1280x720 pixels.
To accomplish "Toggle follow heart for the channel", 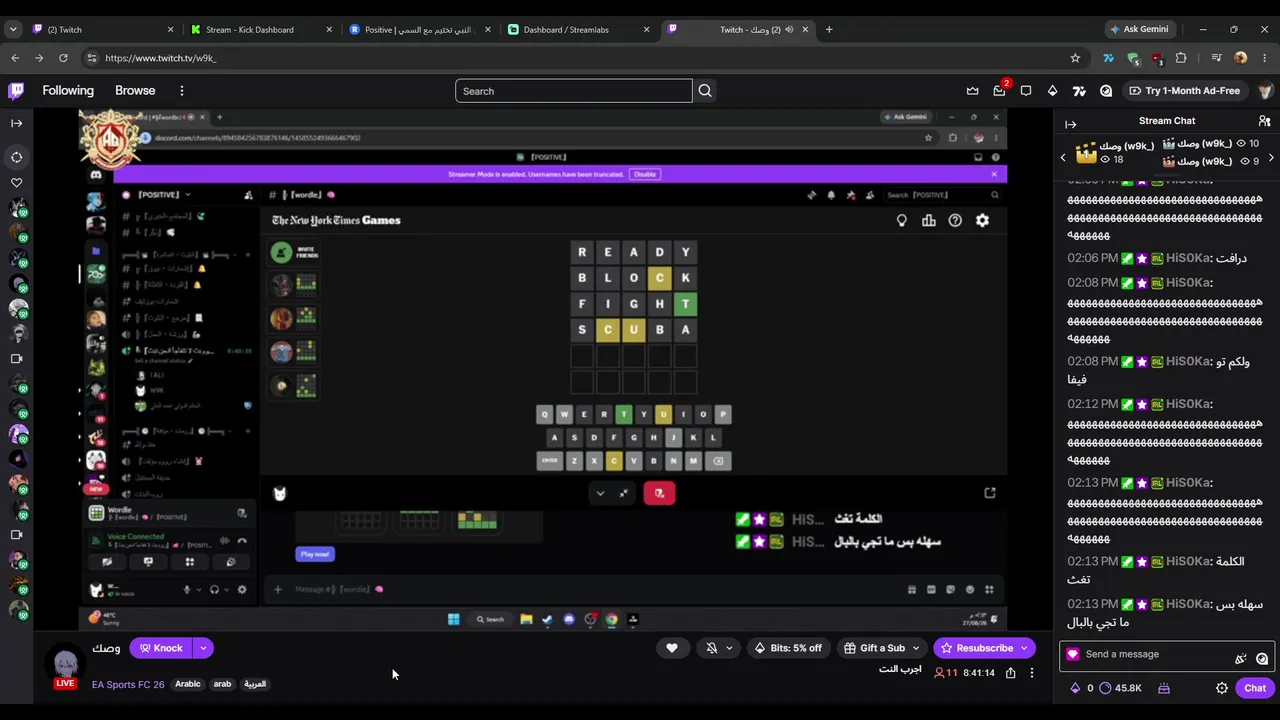I will coord(672,648).
